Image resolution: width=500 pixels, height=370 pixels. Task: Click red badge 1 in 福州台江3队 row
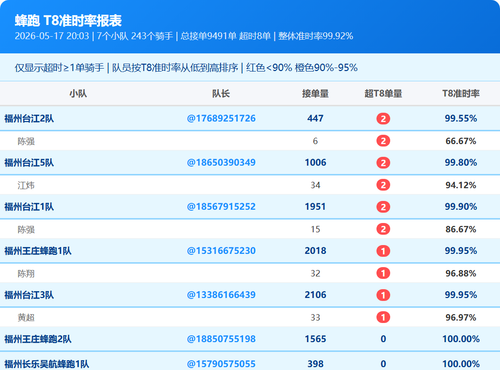[x=383, y=295]
